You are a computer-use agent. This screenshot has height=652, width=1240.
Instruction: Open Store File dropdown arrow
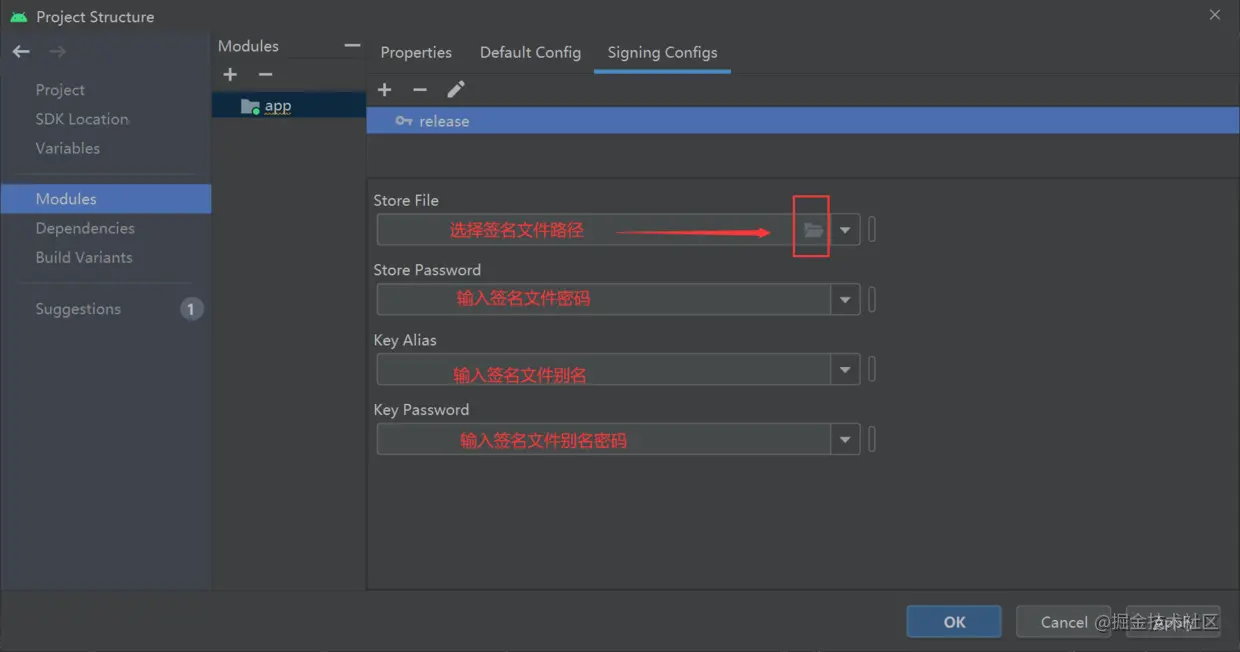(x=845, y=230)
